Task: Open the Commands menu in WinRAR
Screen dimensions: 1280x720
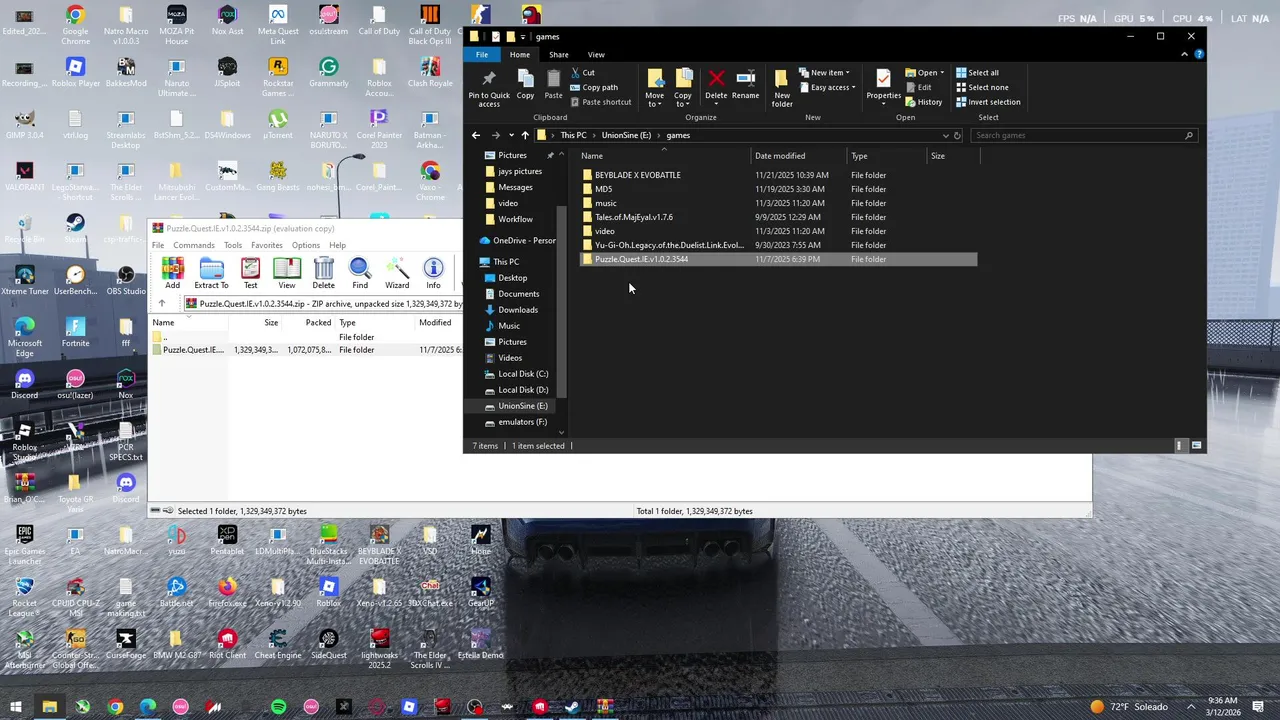Action: tap(193, 245)
